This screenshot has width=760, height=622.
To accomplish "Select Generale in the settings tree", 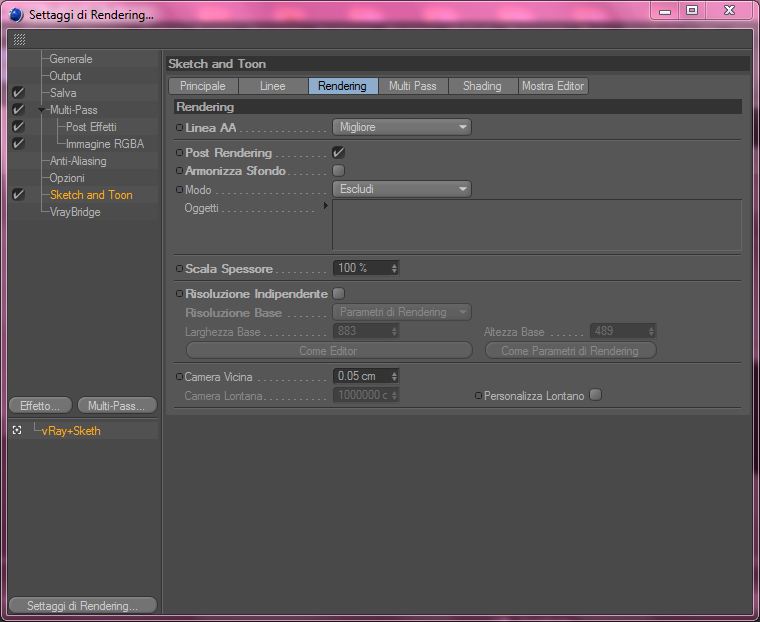I will pos(71,59).
